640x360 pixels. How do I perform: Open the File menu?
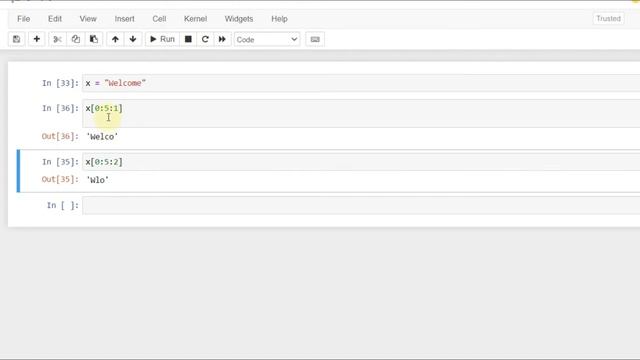pyautogui.click(x=24, y=19)
